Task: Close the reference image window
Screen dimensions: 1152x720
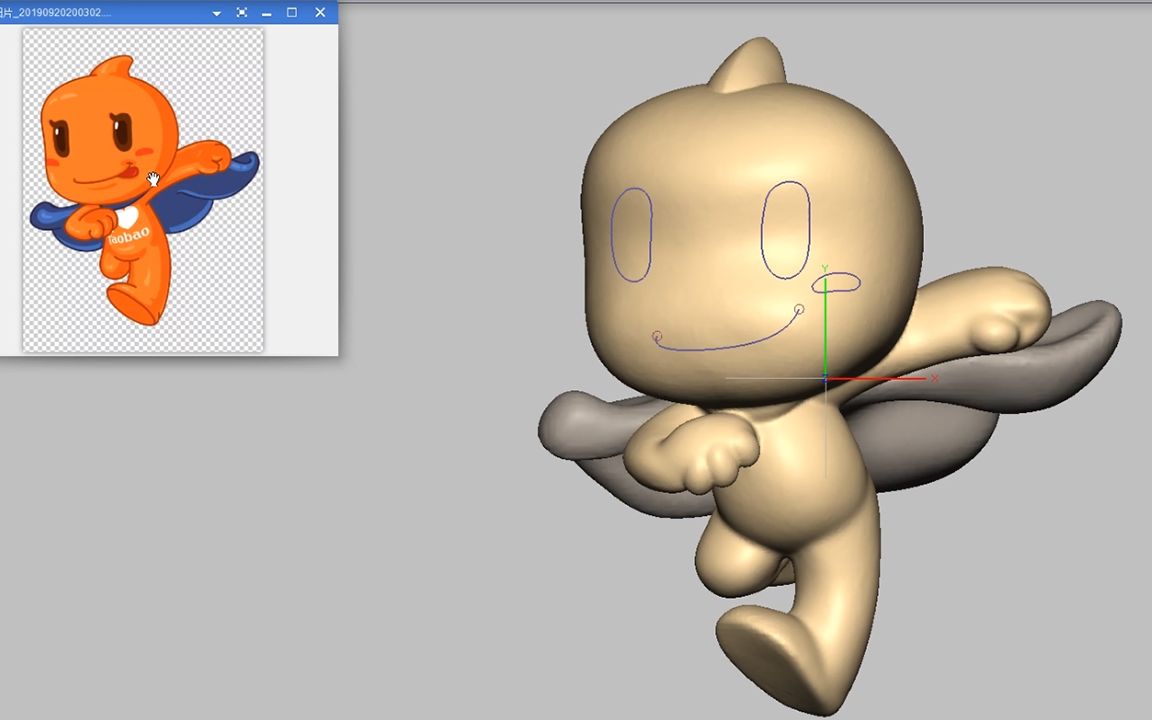Action: [320, 12]
